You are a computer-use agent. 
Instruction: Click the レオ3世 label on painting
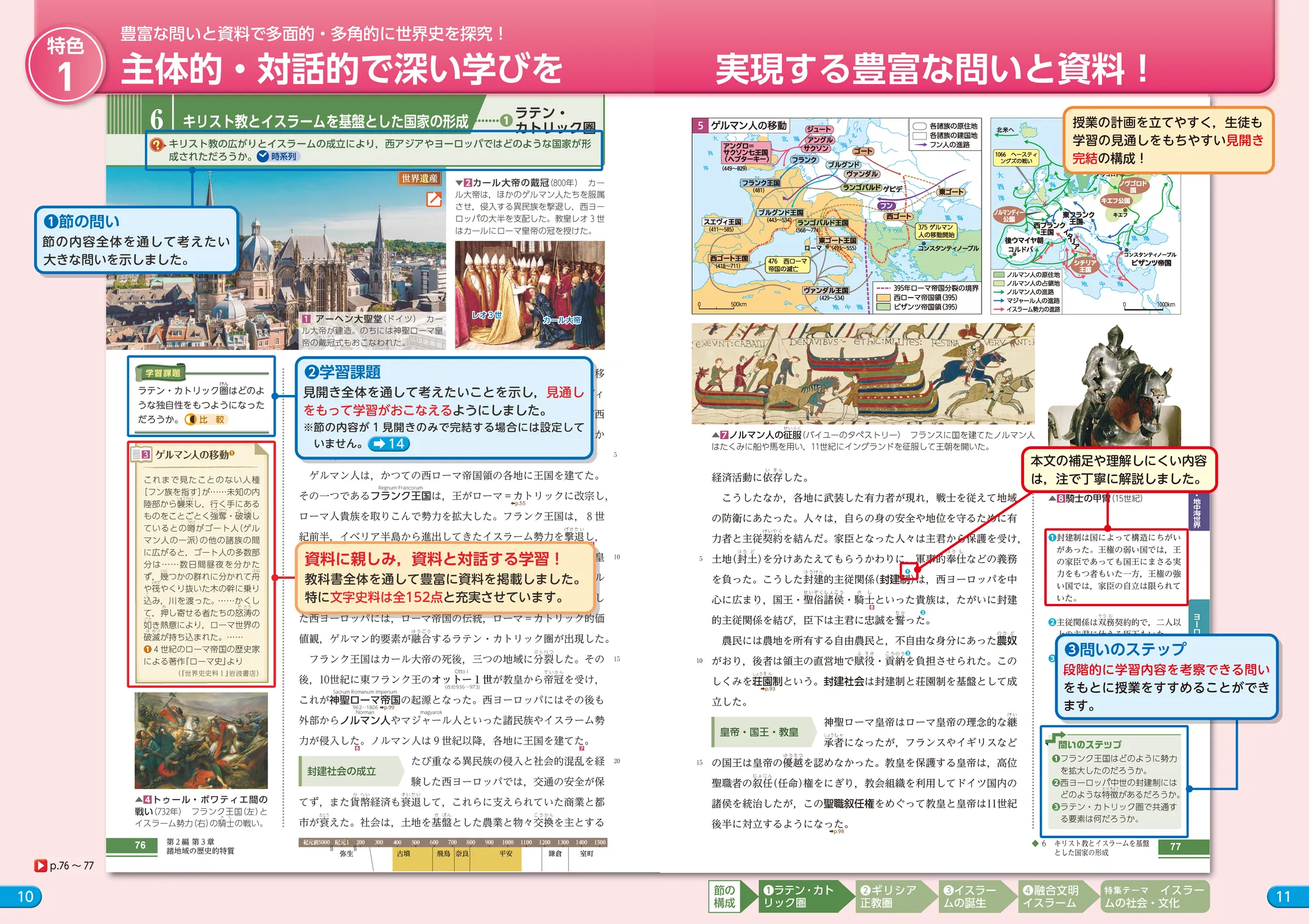(487, 315)
